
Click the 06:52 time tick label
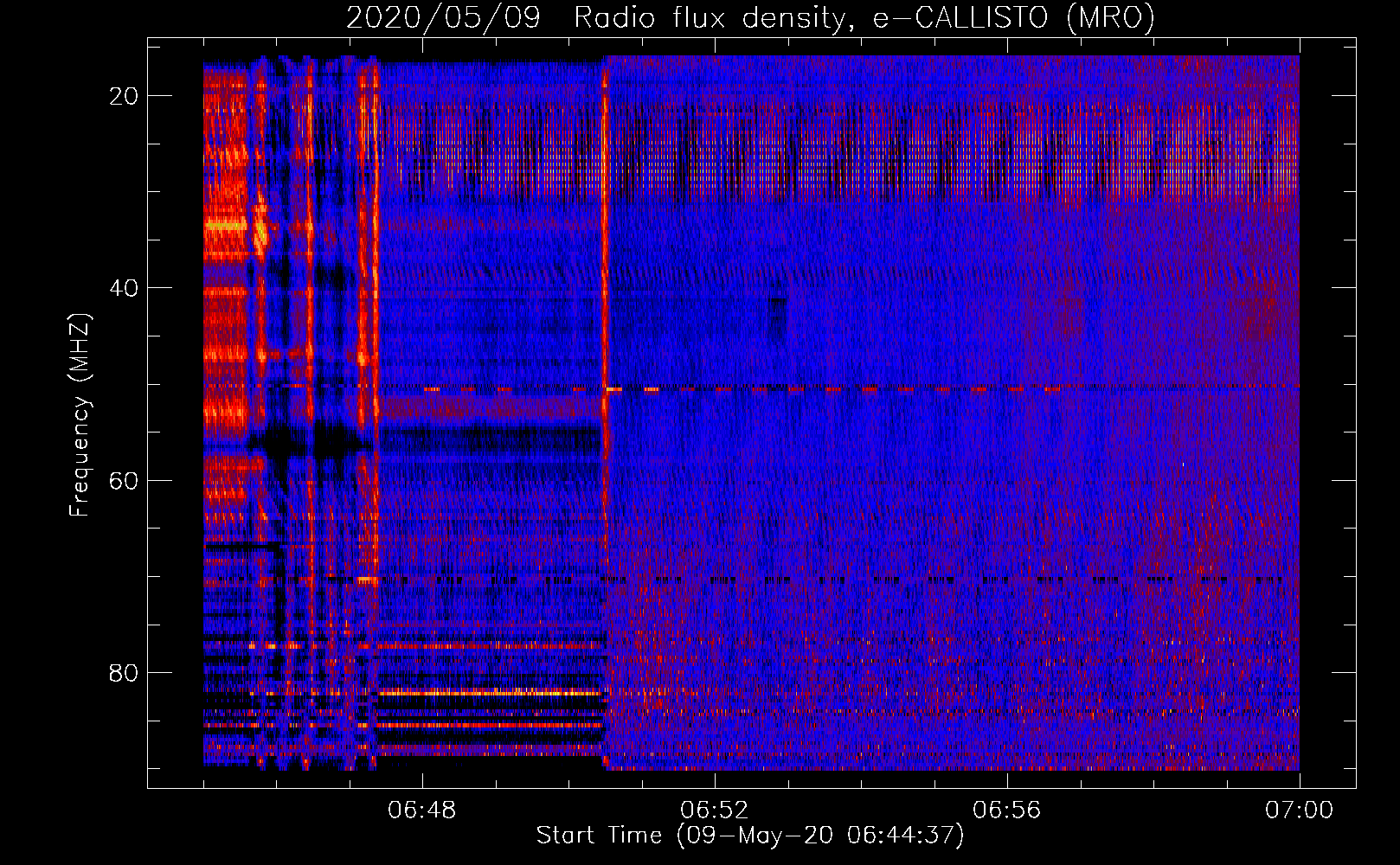714,811
